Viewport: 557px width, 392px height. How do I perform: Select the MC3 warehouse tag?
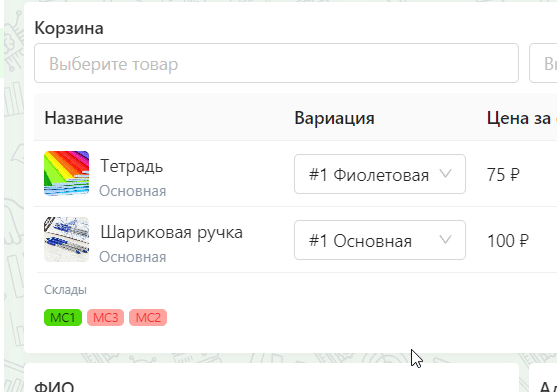(x=106, y=317)
